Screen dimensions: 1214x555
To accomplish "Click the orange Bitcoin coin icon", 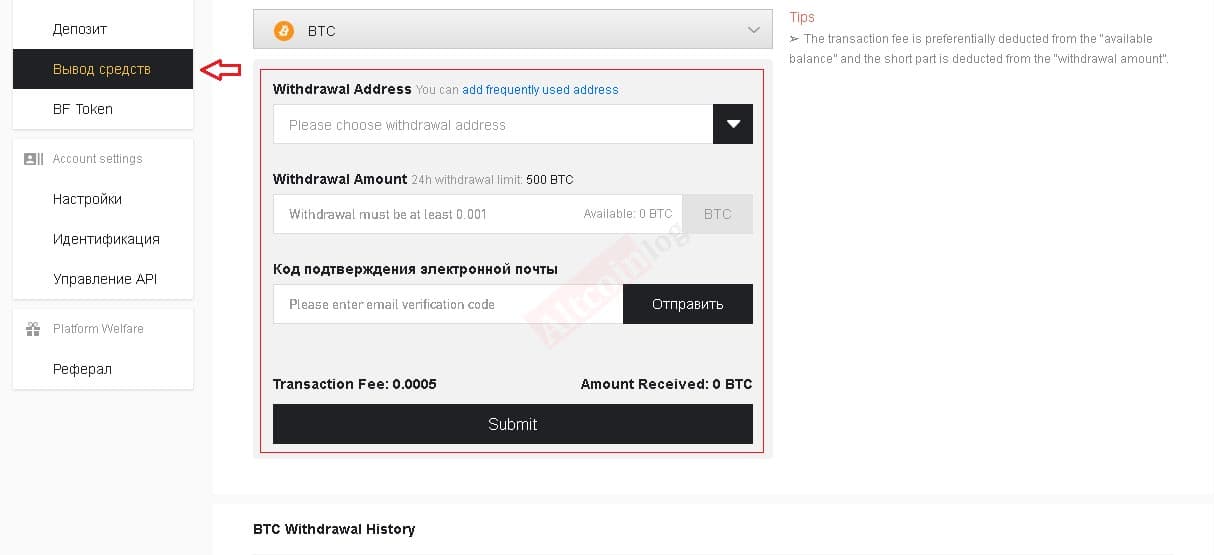I will pyautogui.click(x=284, y=31).
